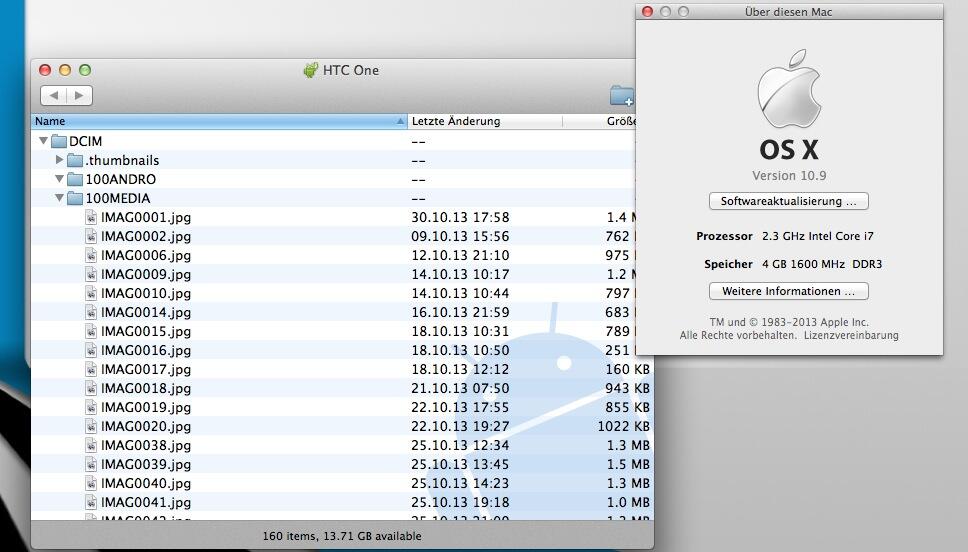Image resolution: width=968 pixels, height=552 pixels.
Task: Click the Softwareaktualisierung button
Action: (788, 201)
